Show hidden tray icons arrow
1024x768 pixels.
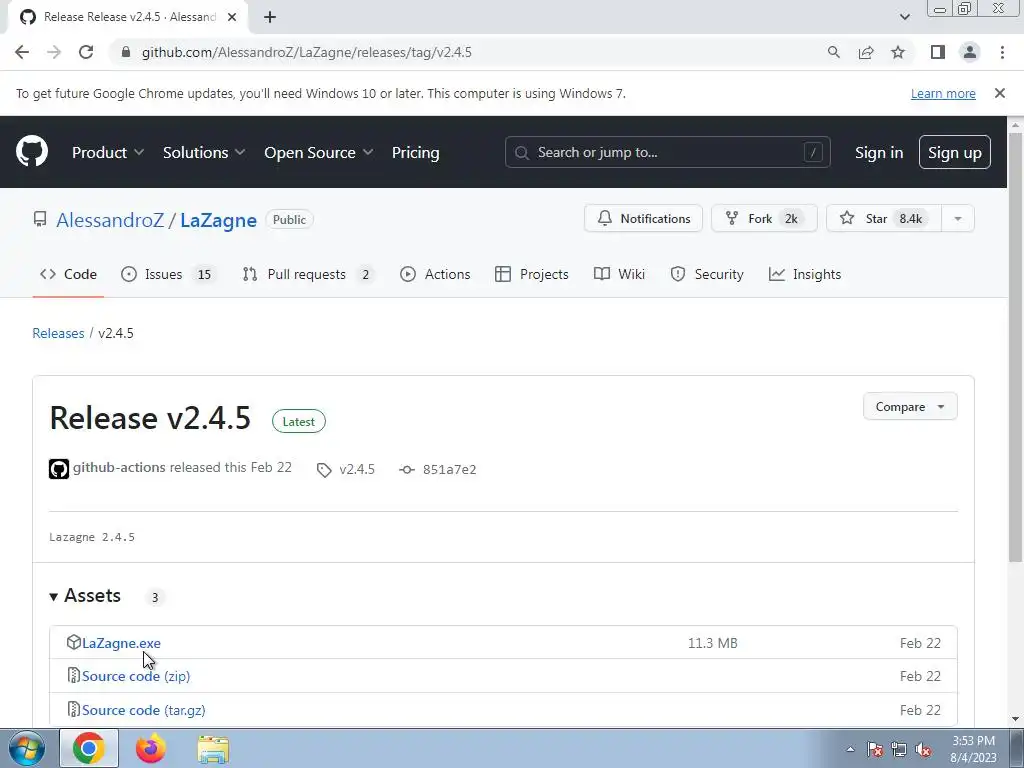pos(850,750)
